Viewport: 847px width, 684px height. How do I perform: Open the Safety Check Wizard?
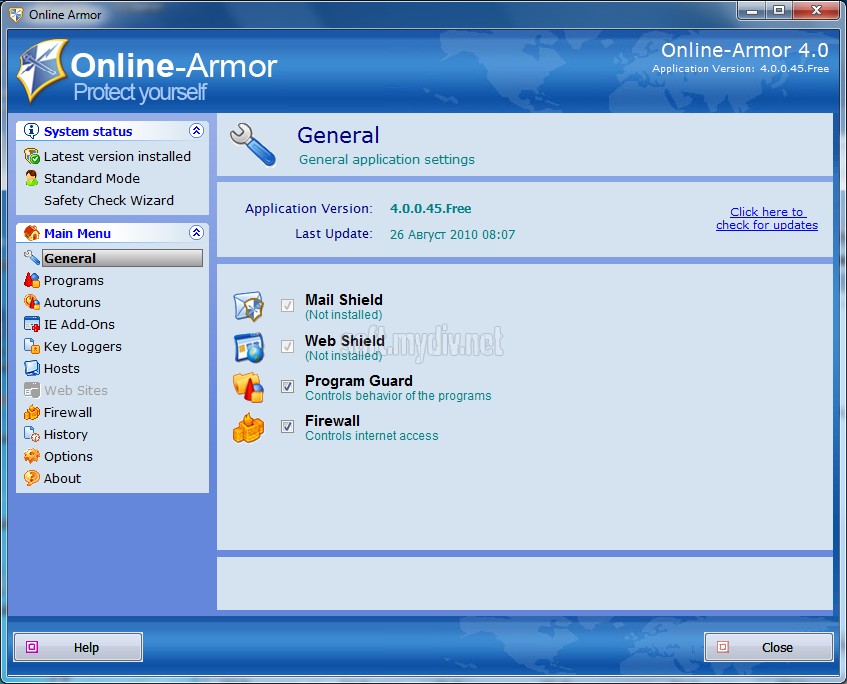click(109, 200)
